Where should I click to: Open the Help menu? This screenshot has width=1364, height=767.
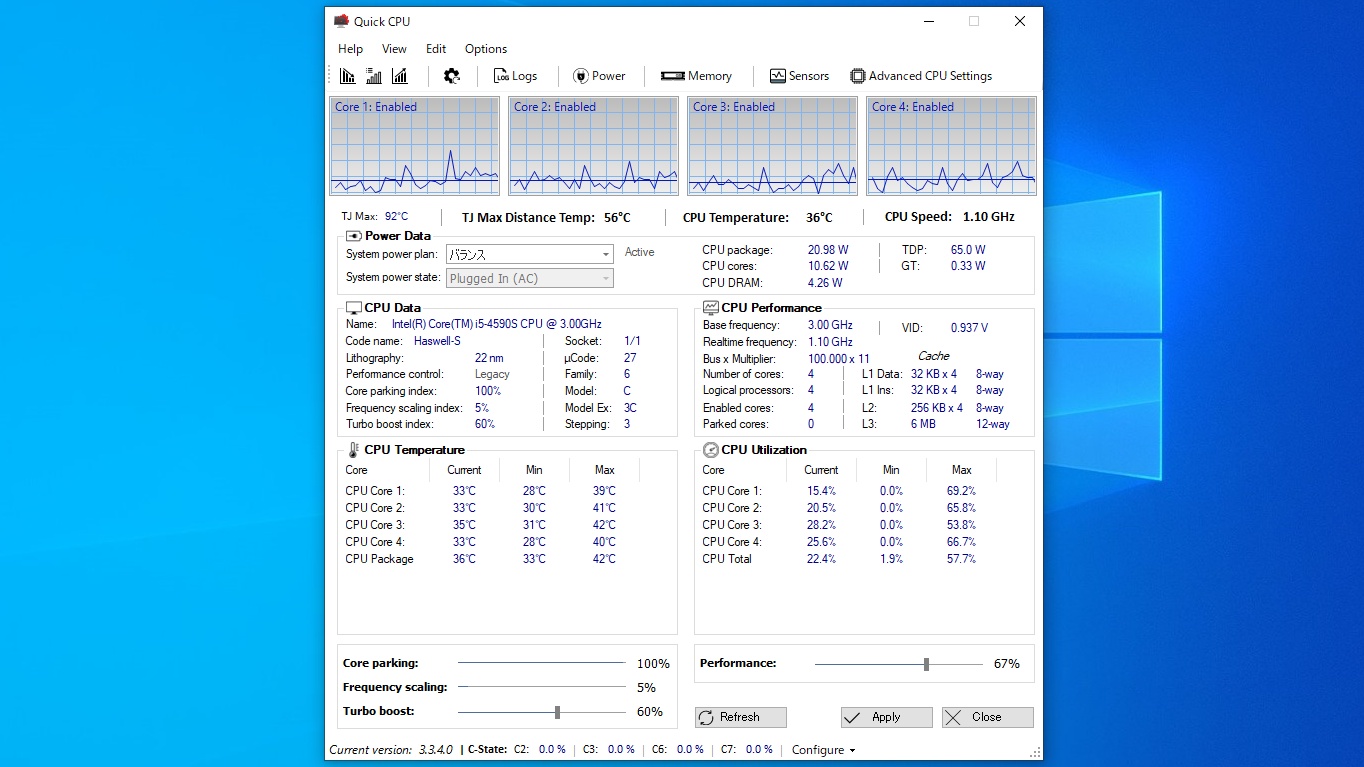tap(350, 49)
